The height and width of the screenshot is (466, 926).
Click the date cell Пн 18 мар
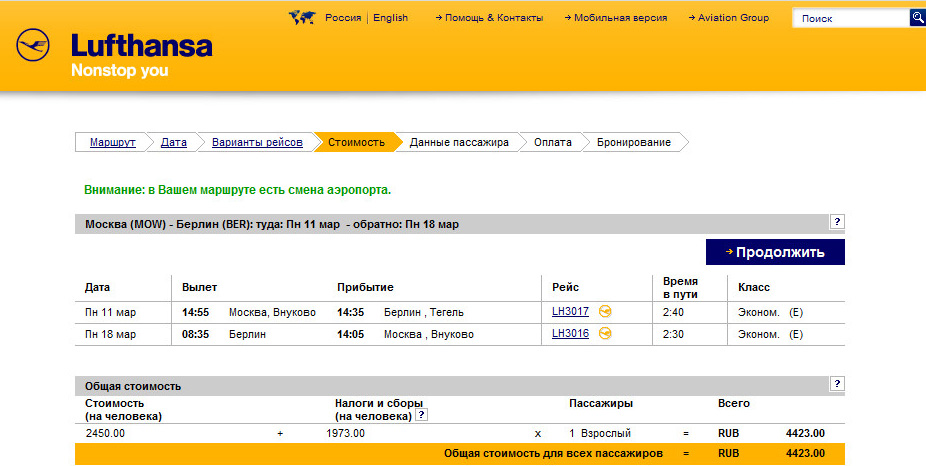[x=110, y=334]
